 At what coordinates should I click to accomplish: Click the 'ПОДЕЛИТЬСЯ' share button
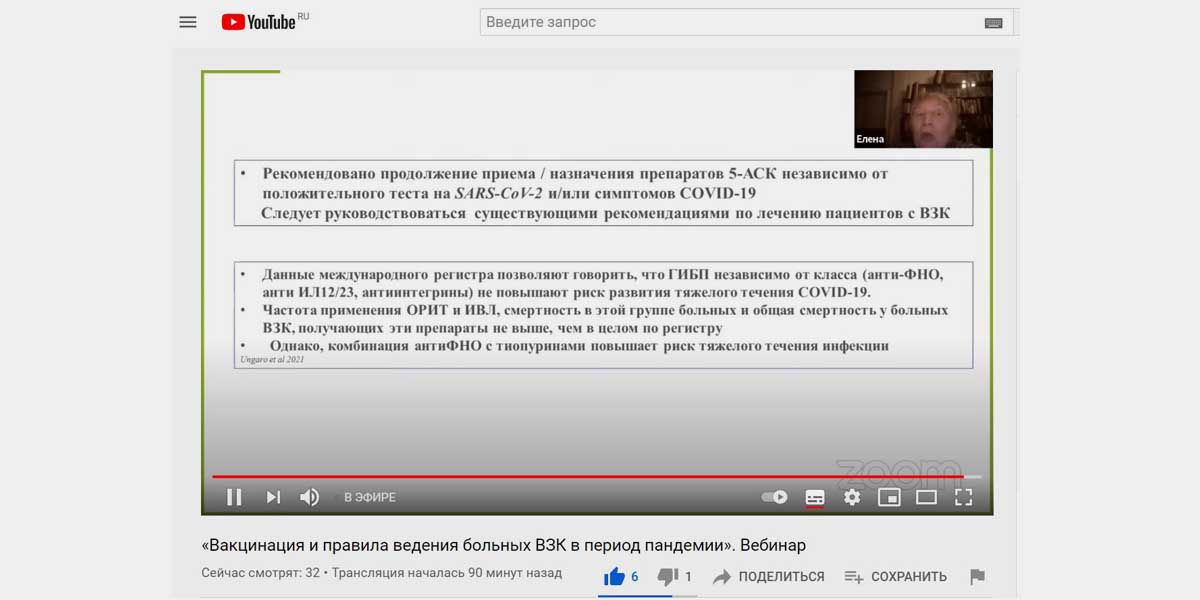[768, 576]
